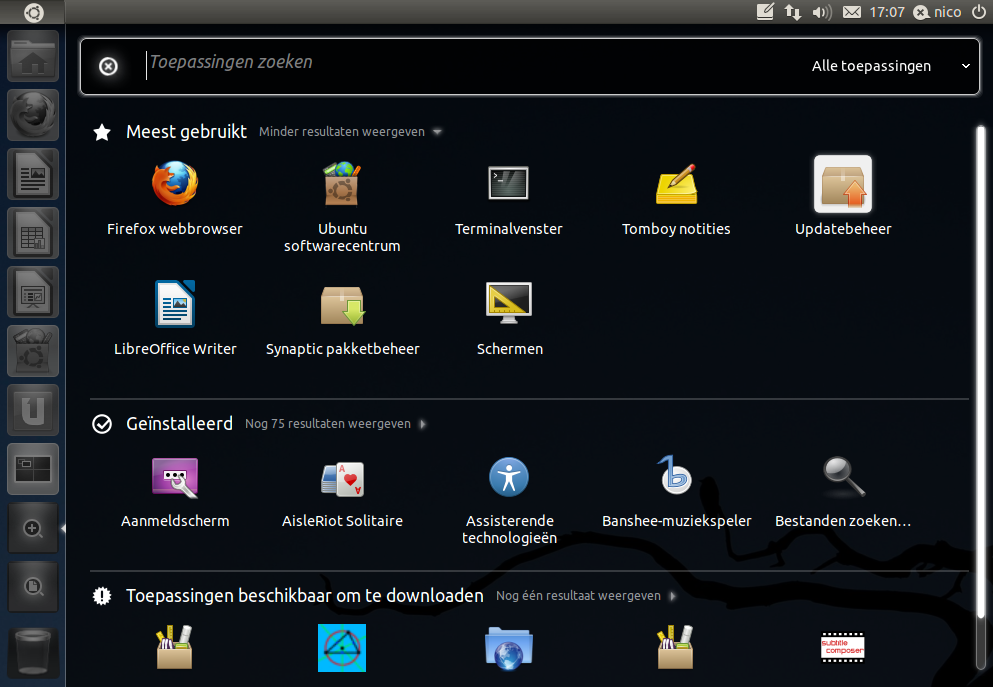This screenshot has height=687, width=993.
Task: Open the power session menu
Action: tap(978, 12)
